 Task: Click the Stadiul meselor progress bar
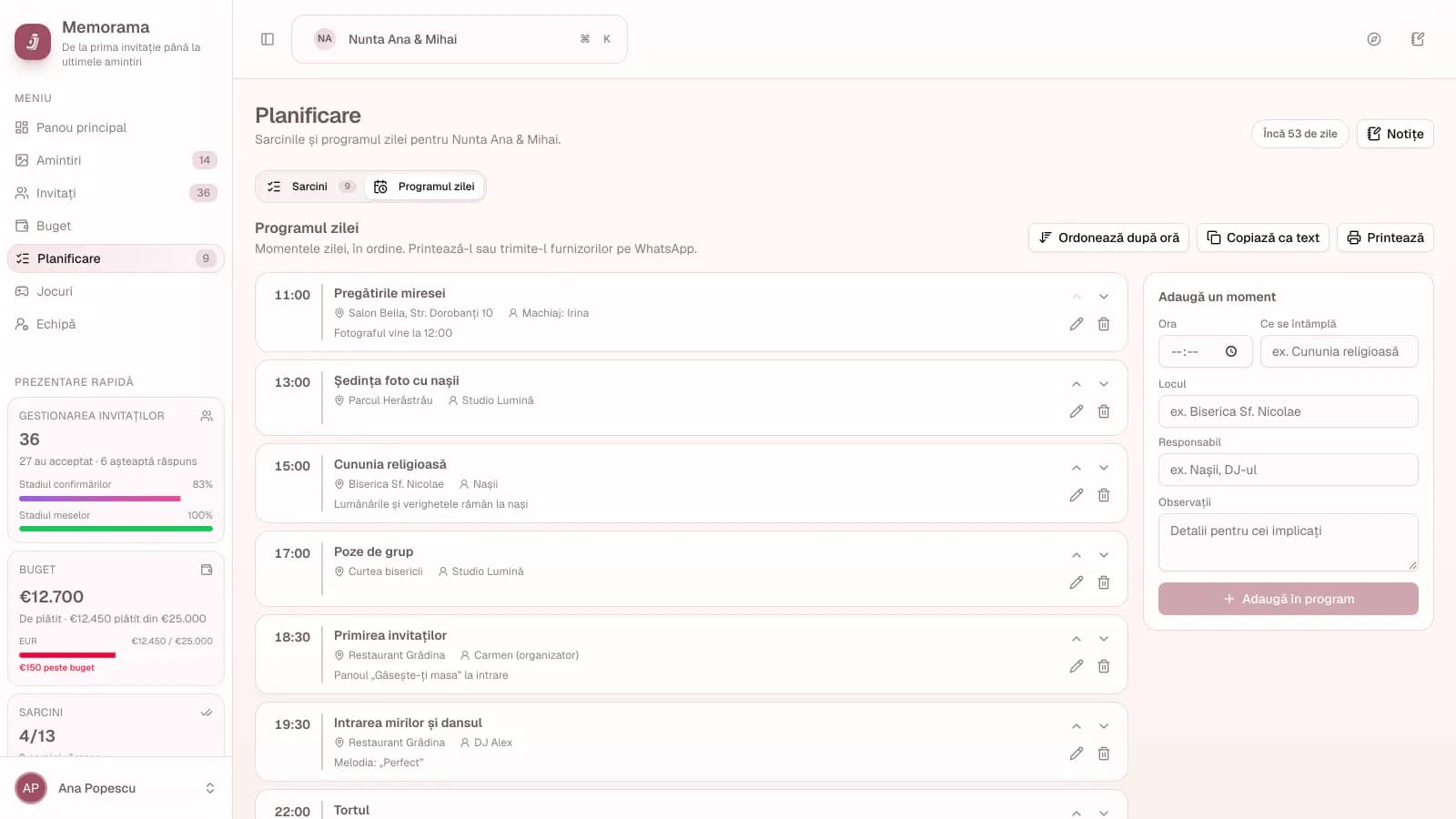coord(116,529)
